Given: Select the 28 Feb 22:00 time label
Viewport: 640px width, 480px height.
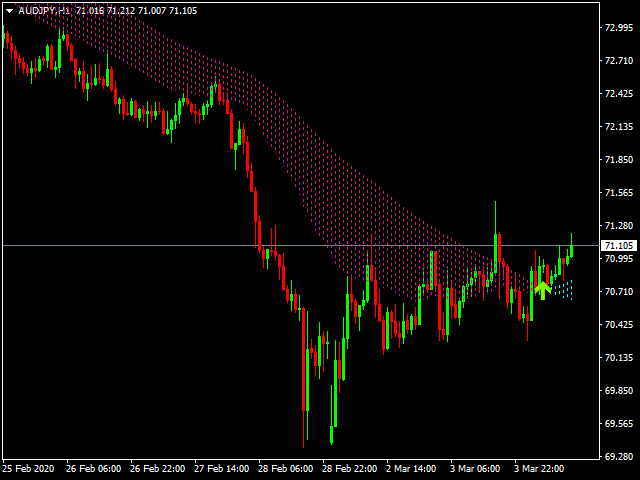Looking at the screenshot, I should 351,468.
